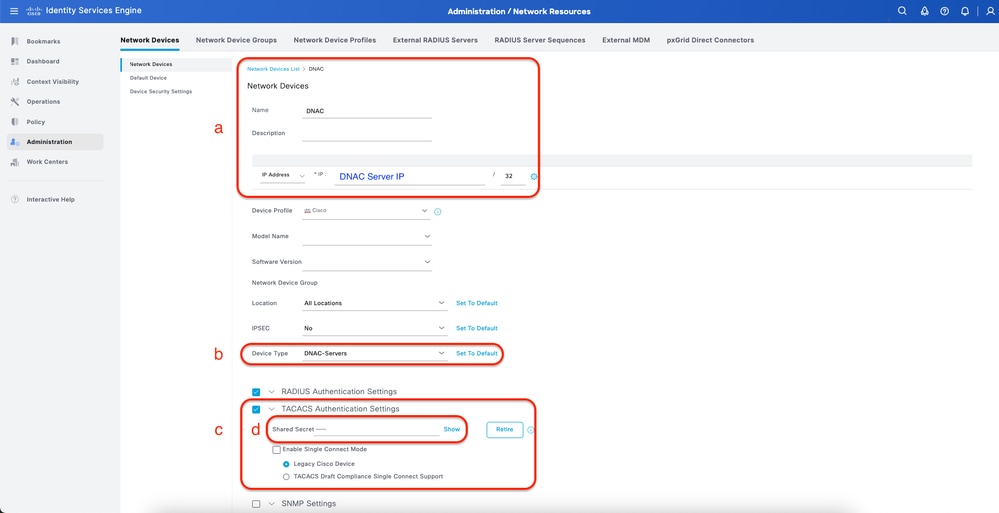Switch to External RADIUS Servers tab
The width and height of the screenshot is (999, 513).
point(435,40)
